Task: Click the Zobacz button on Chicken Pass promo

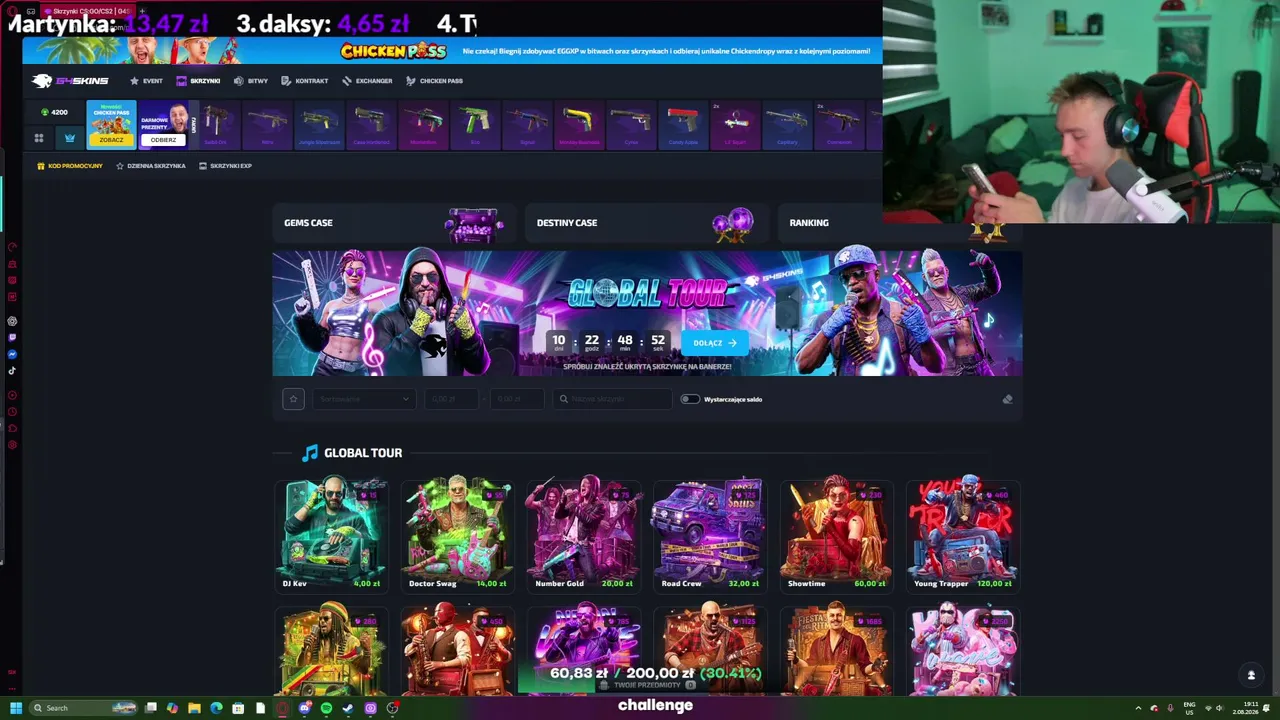Action: click(x=111, y=140)
